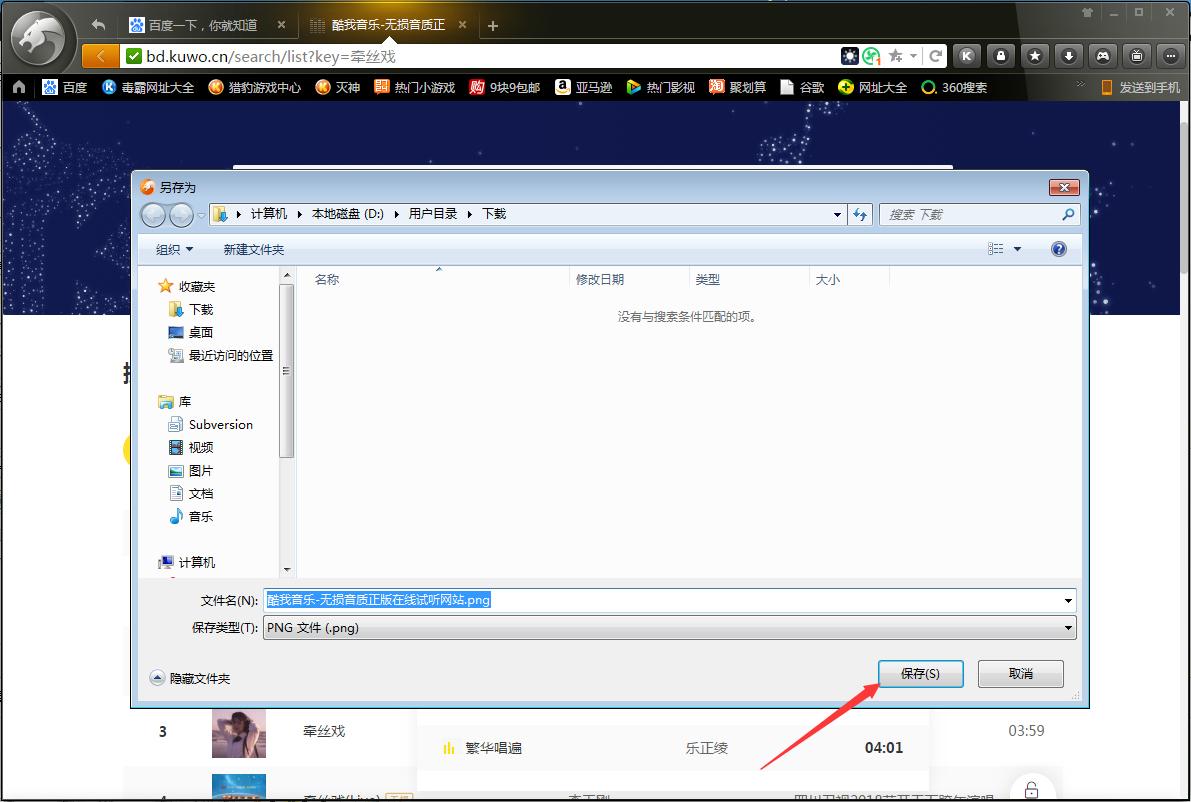Click the star favorites icon in browser toolbar
The width and height of the screenshot is (1191, 802).
[1035, 56]
